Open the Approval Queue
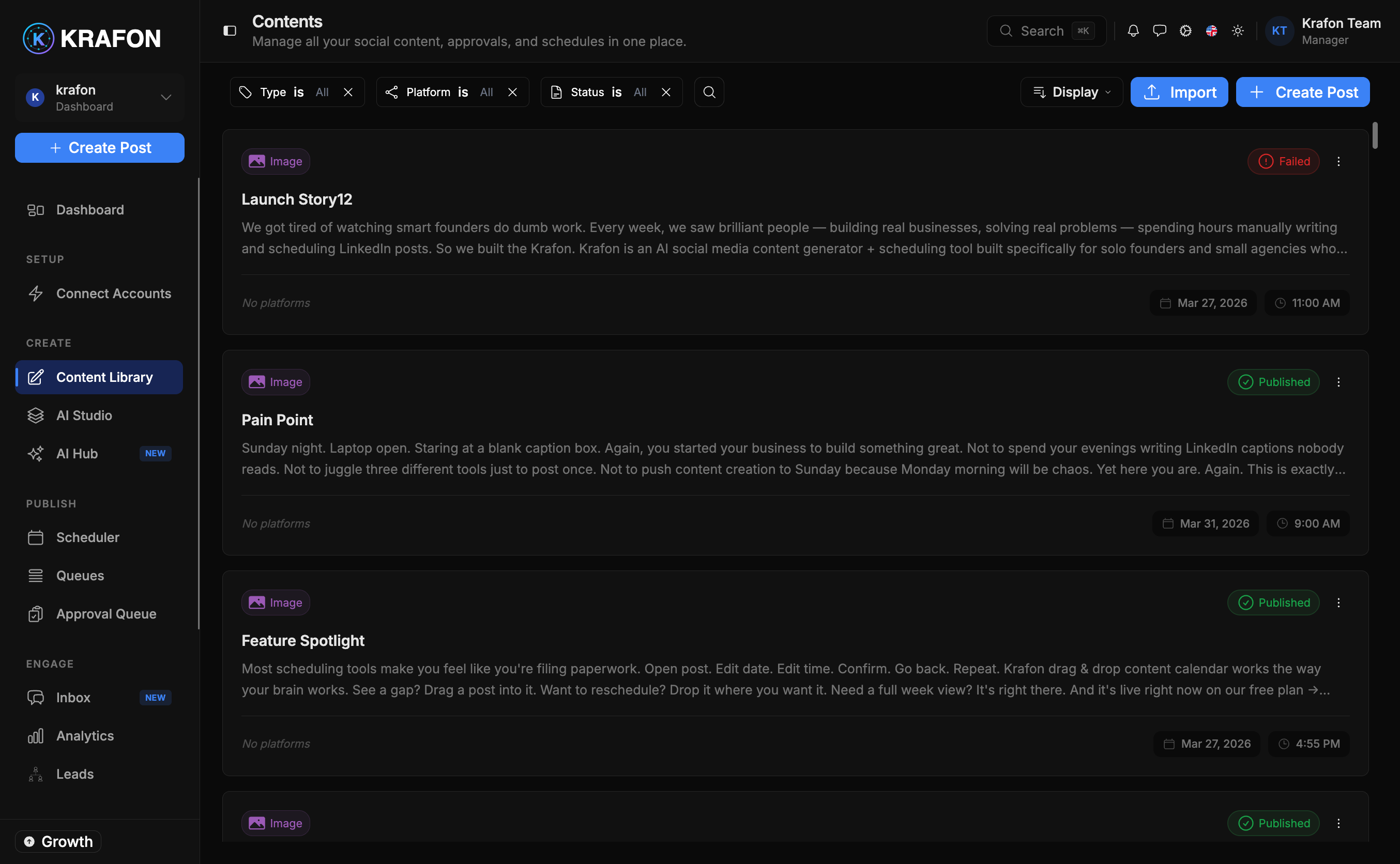Image resolution: width=1400 pixels, height=864 pixels. (x=99, y=614)
